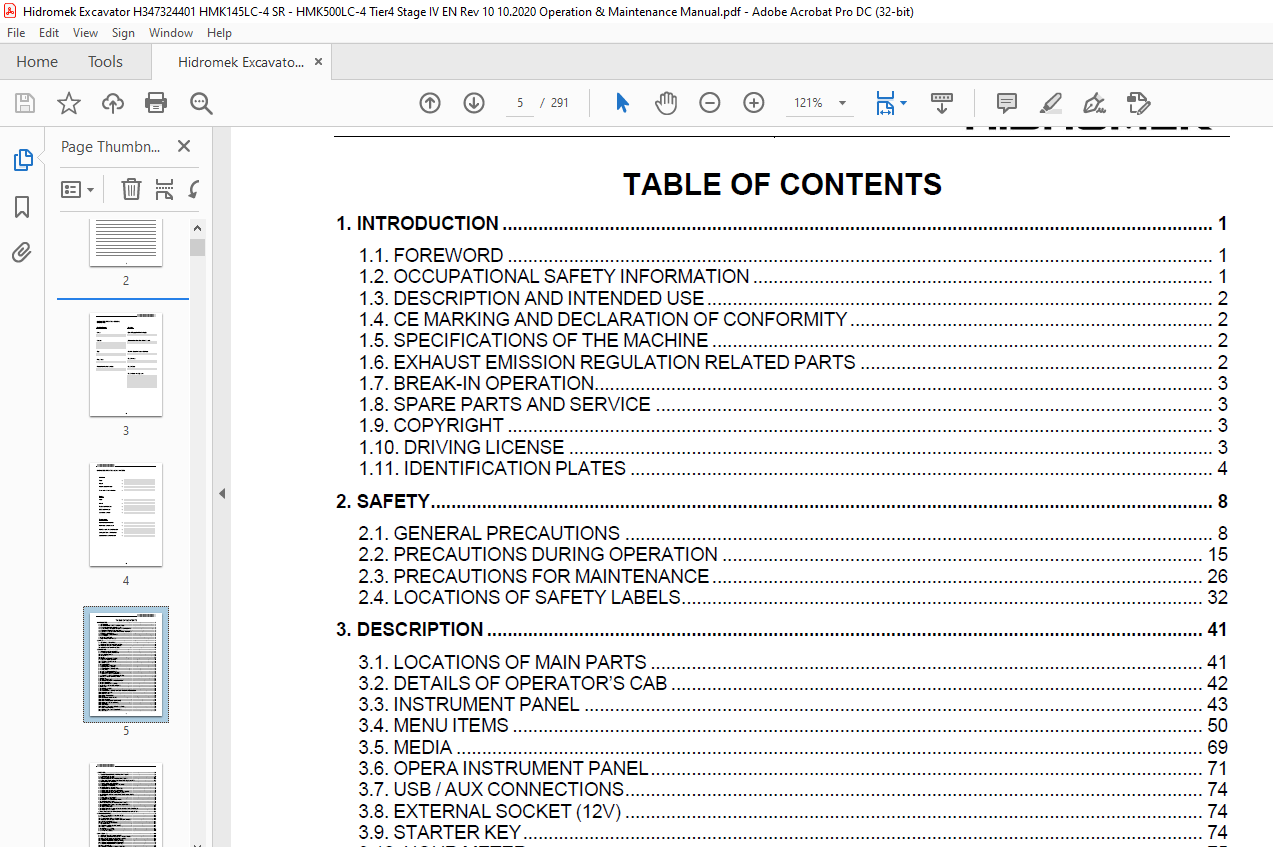Select page 3 thumbnail
Screen dimensions: 1273x847
[126, 365]
